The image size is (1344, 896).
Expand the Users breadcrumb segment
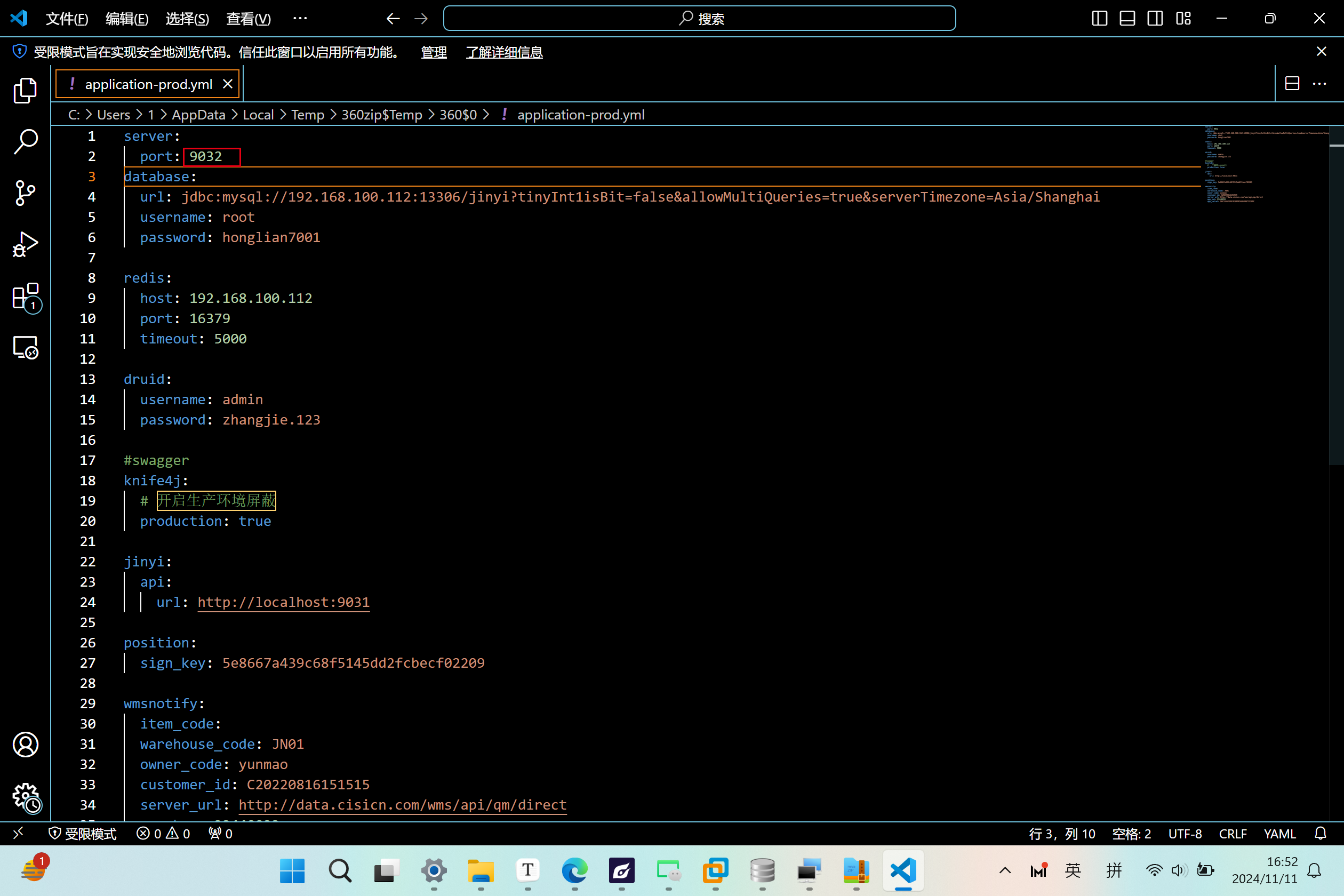pos(113,115)
